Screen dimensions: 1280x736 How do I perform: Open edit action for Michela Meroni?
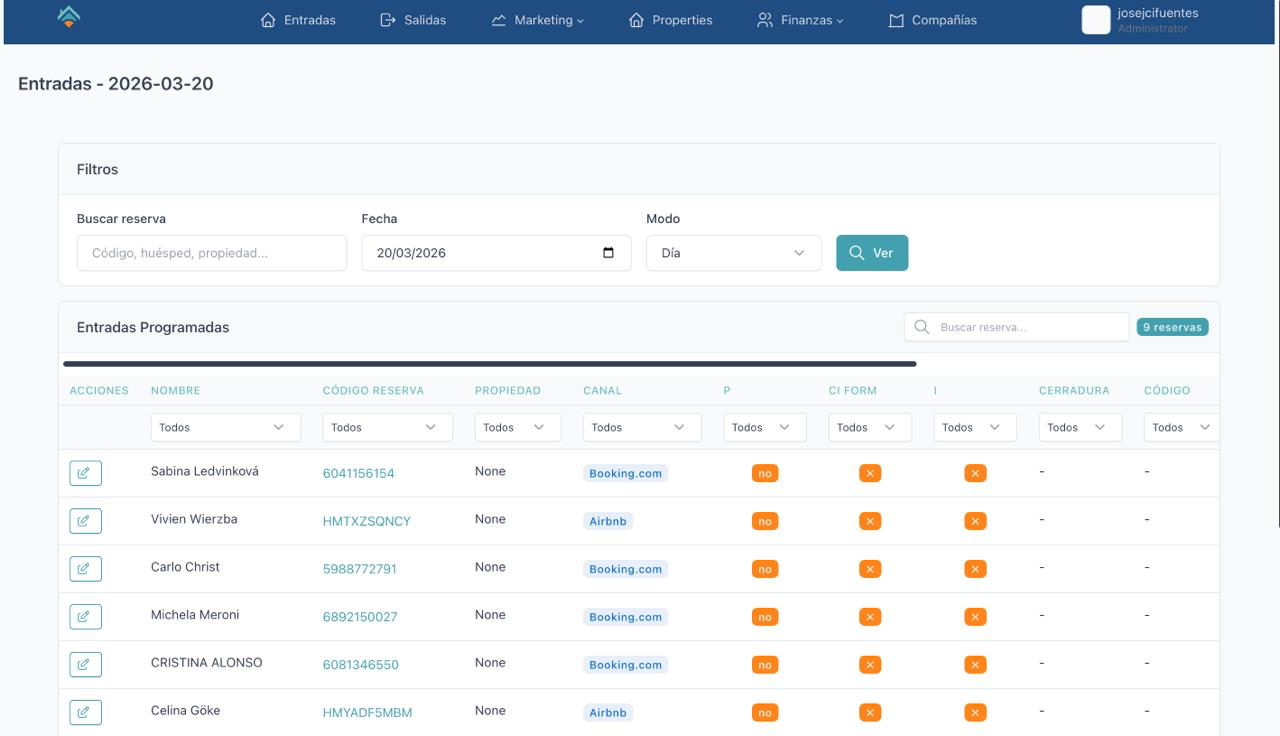click(85, 617)
